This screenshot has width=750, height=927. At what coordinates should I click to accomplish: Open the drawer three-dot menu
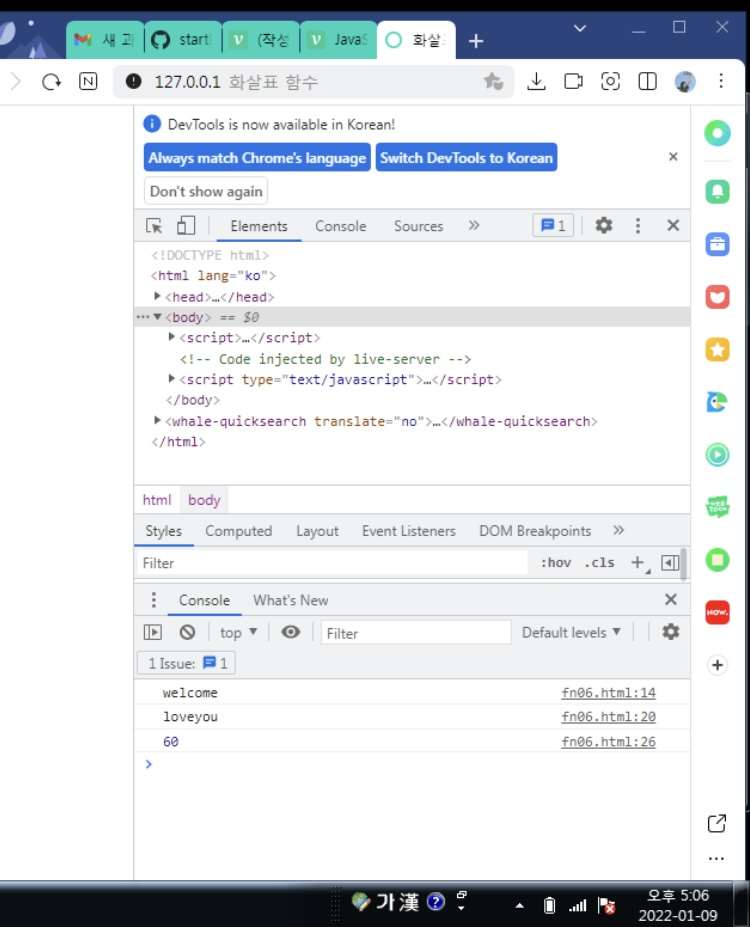154,599
